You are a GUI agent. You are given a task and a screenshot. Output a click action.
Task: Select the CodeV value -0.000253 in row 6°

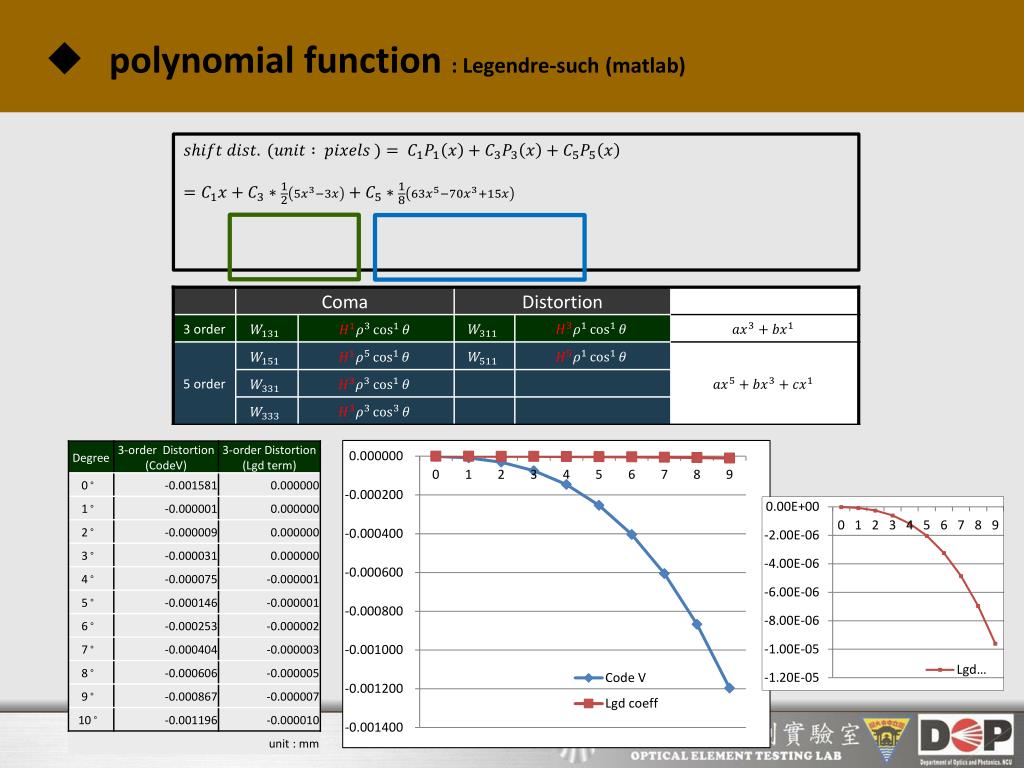(191, 626)
